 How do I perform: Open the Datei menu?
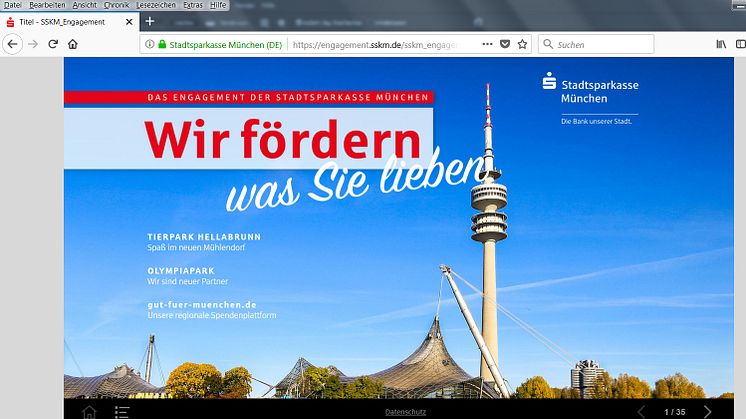[13, 5]
